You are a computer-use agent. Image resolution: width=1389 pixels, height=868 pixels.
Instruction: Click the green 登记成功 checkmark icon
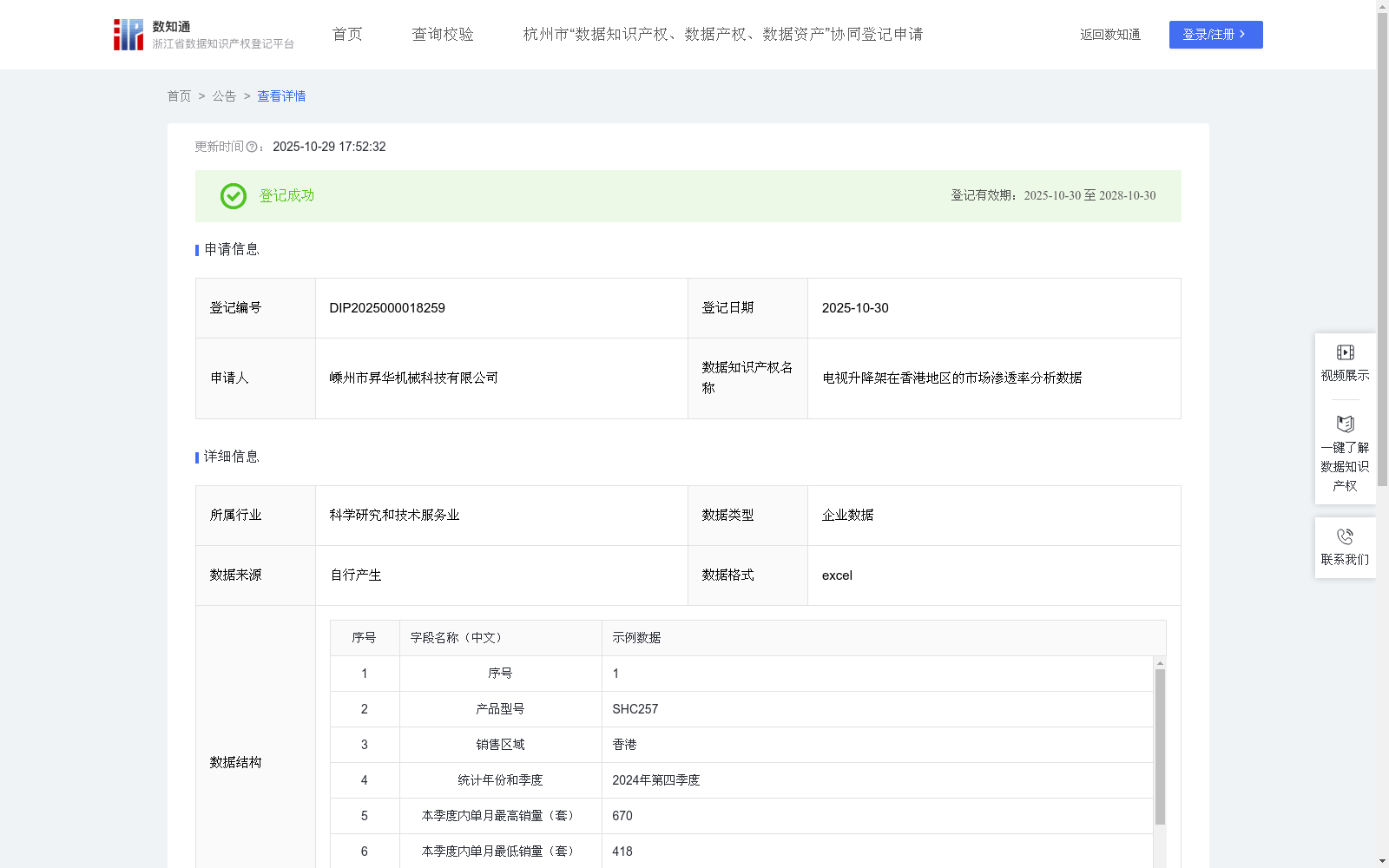coord(234,196)
